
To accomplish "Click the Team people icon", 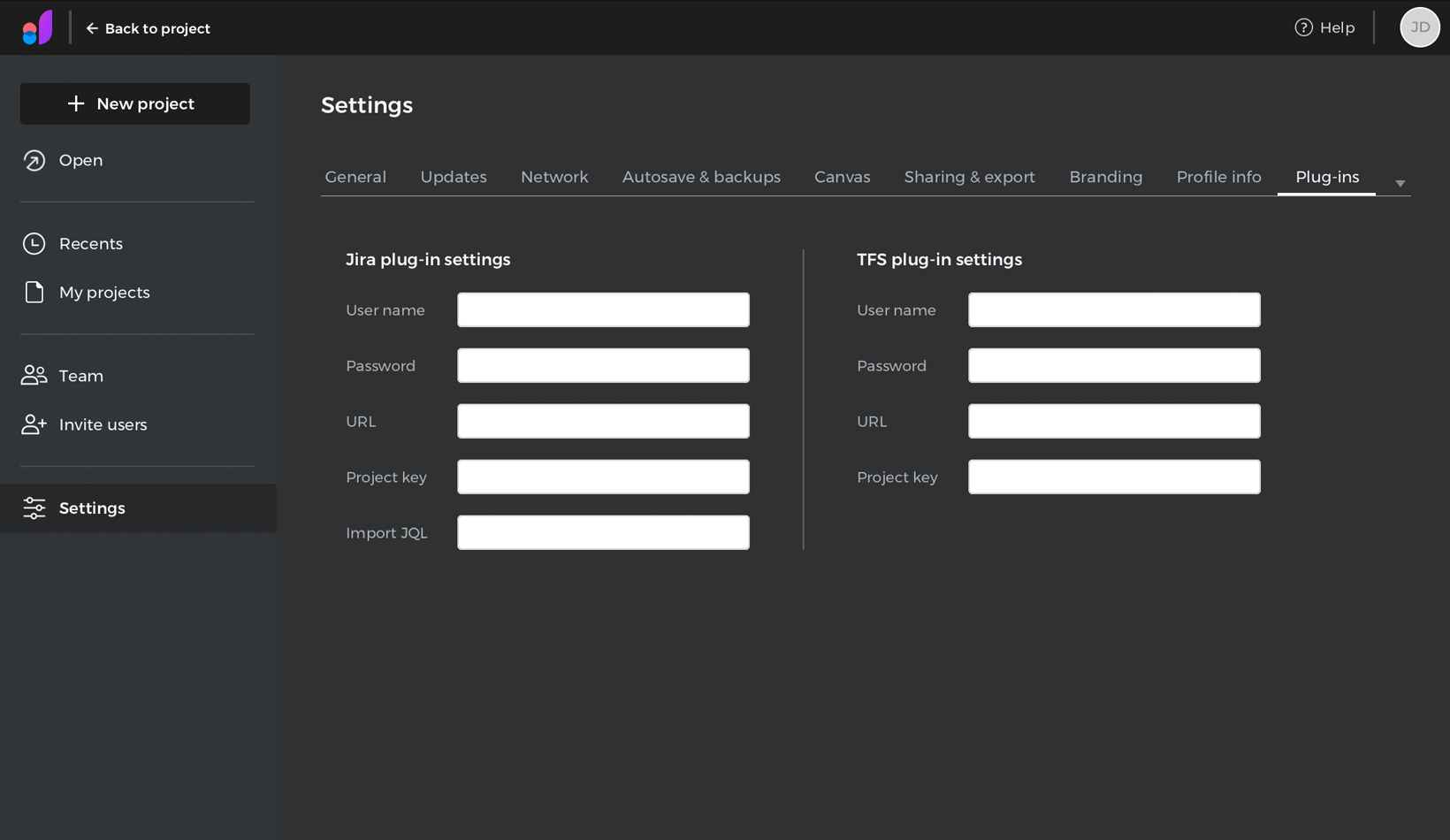I will (x=34, y=376).
